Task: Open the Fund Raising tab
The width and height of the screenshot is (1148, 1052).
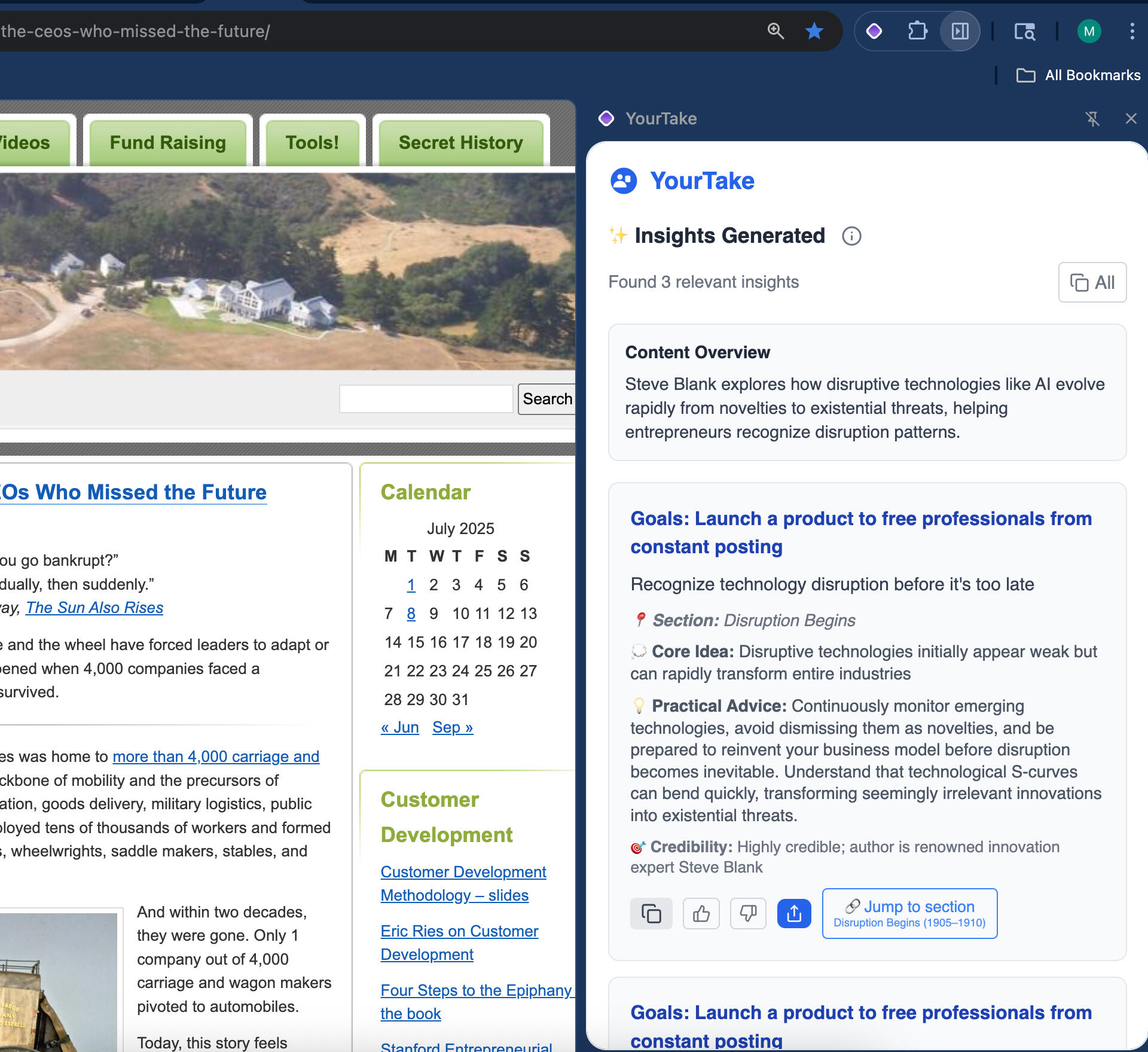Action: pos(167,143)
